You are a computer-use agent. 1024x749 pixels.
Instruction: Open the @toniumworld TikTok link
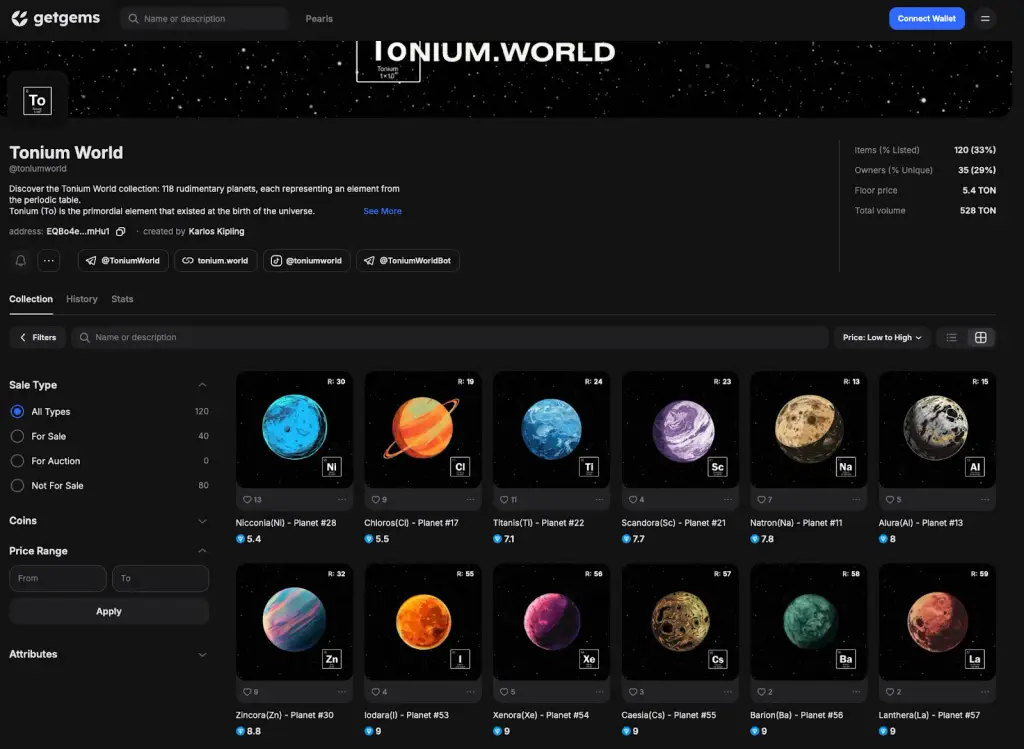pos(306,261)
